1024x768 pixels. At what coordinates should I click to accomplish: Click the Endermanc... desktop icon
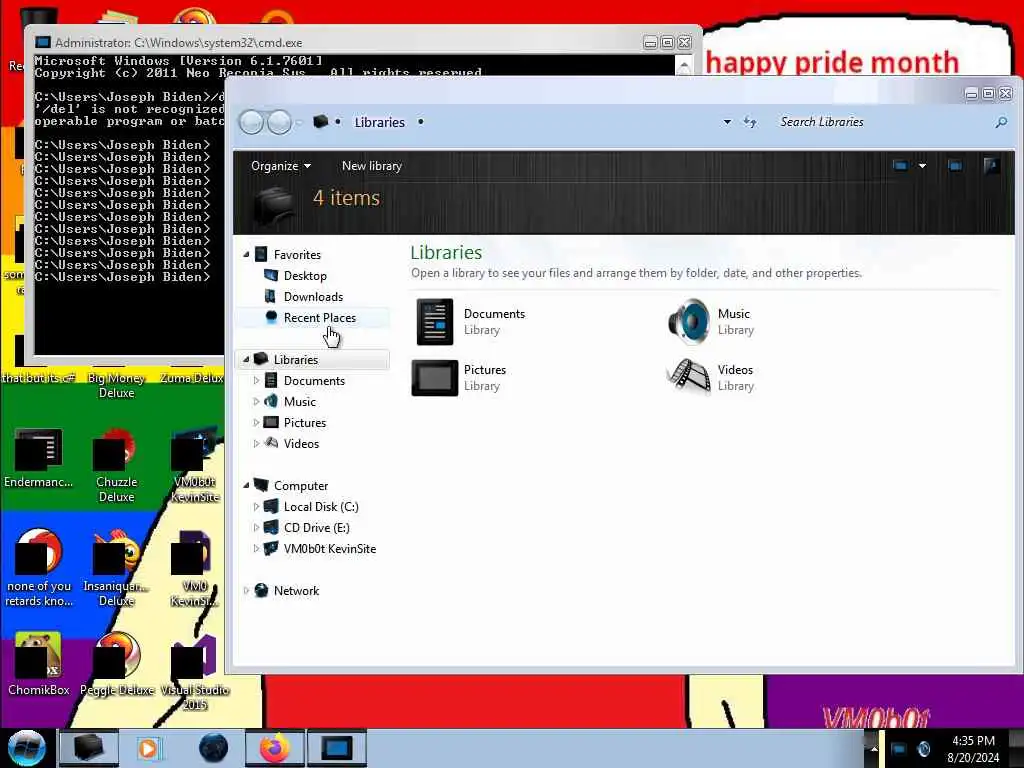coord(39,458)
